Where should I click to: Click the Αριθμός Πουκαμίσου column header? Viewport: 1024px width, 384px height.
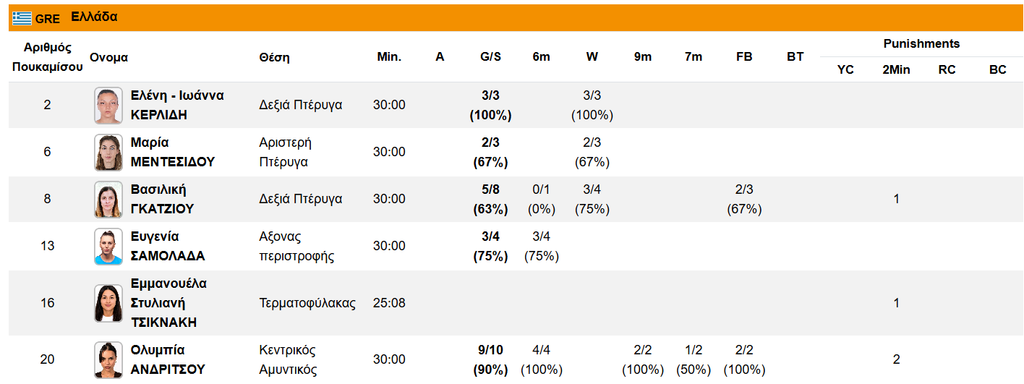pos(47,57)
